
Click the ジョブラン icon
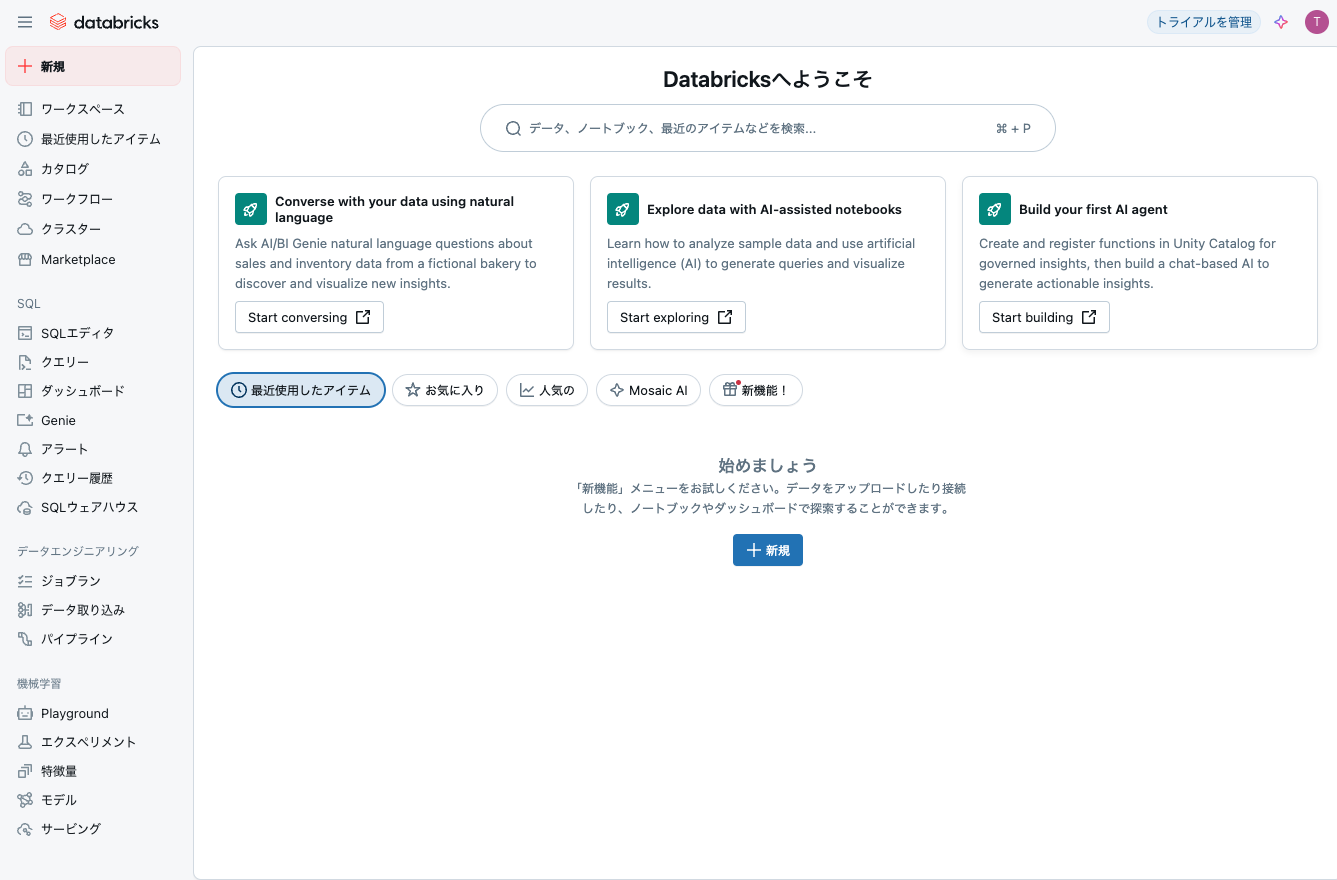point(25,581)
